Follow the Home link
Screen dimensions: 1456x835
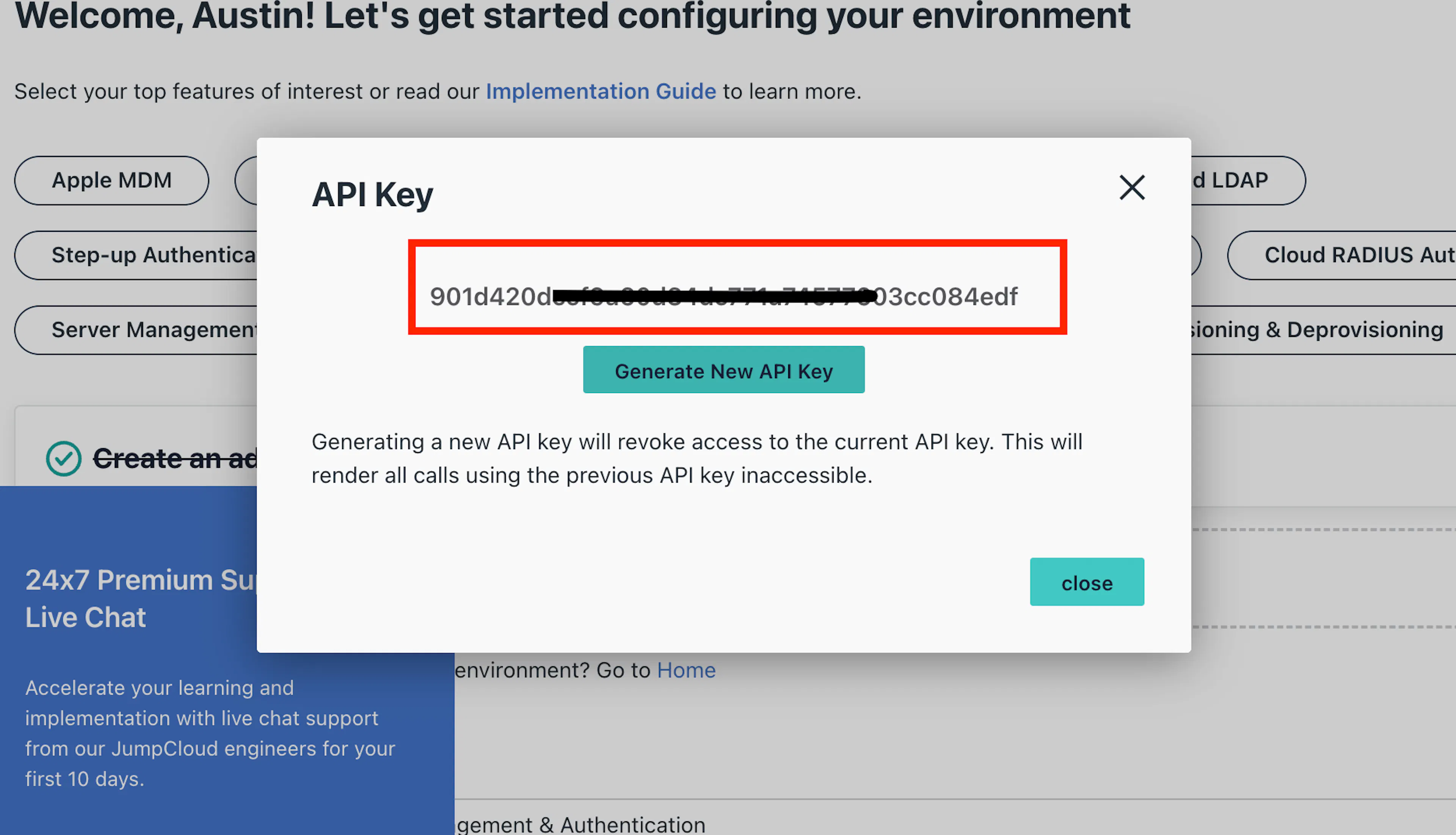tap(686, 670)
